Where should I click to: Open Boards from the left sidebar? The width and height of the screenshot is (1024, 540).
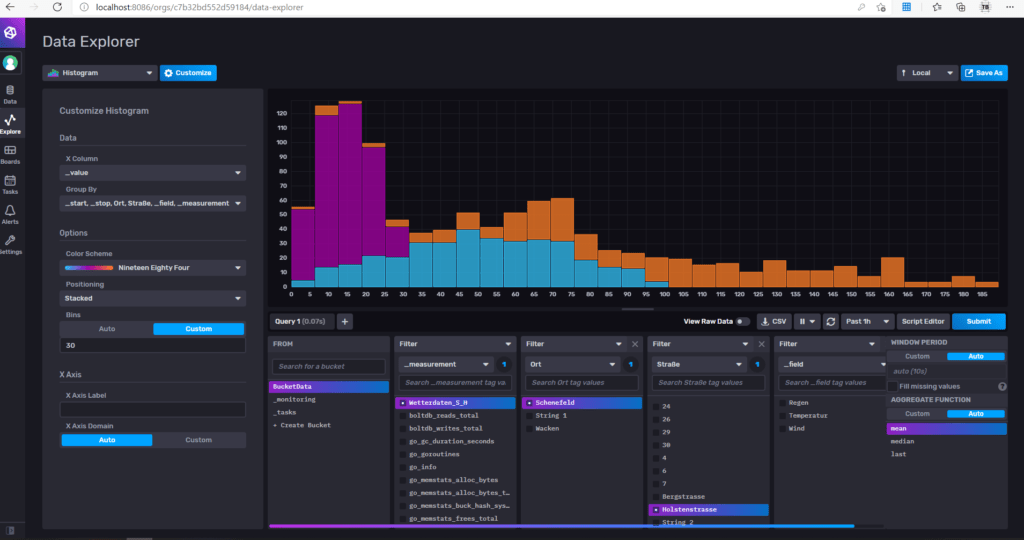(10, 154)
